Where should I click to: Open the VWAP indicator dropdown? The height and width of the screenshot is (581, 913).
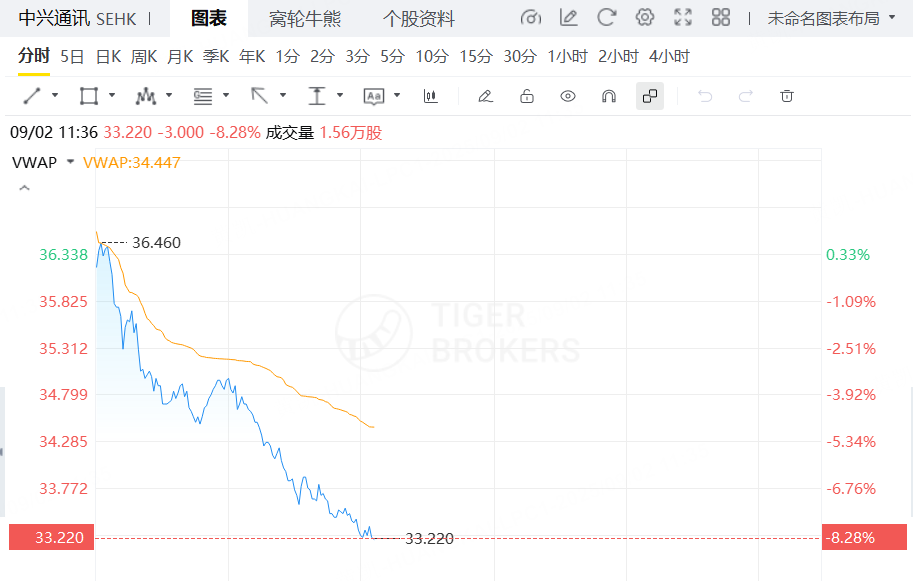pyautogui.click(x=69, y=161)
